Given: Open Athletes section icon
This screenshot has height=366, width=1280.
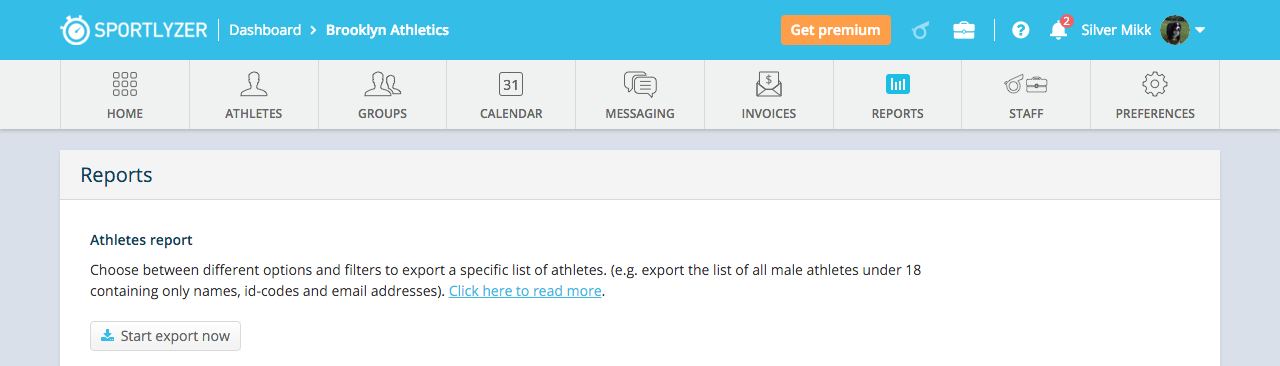Looking at the screenshot, I should [254, 84].
